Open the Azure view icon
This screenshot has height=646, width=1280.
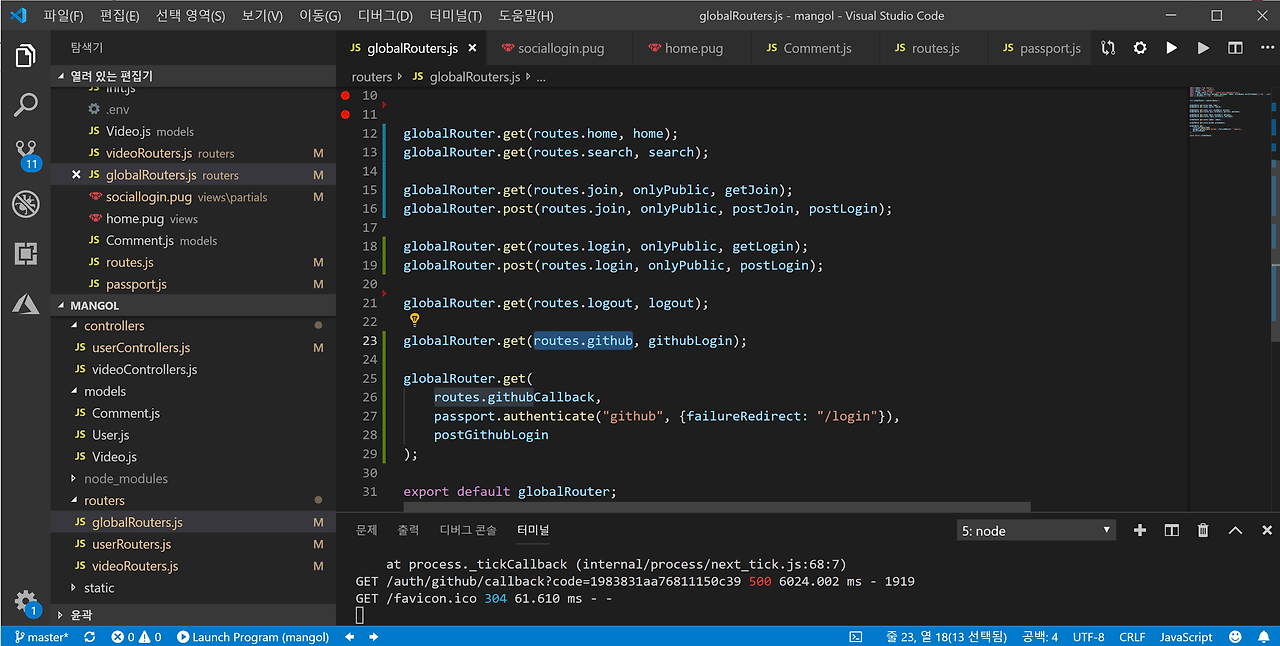pyautogui.click(x=25, y=303)
